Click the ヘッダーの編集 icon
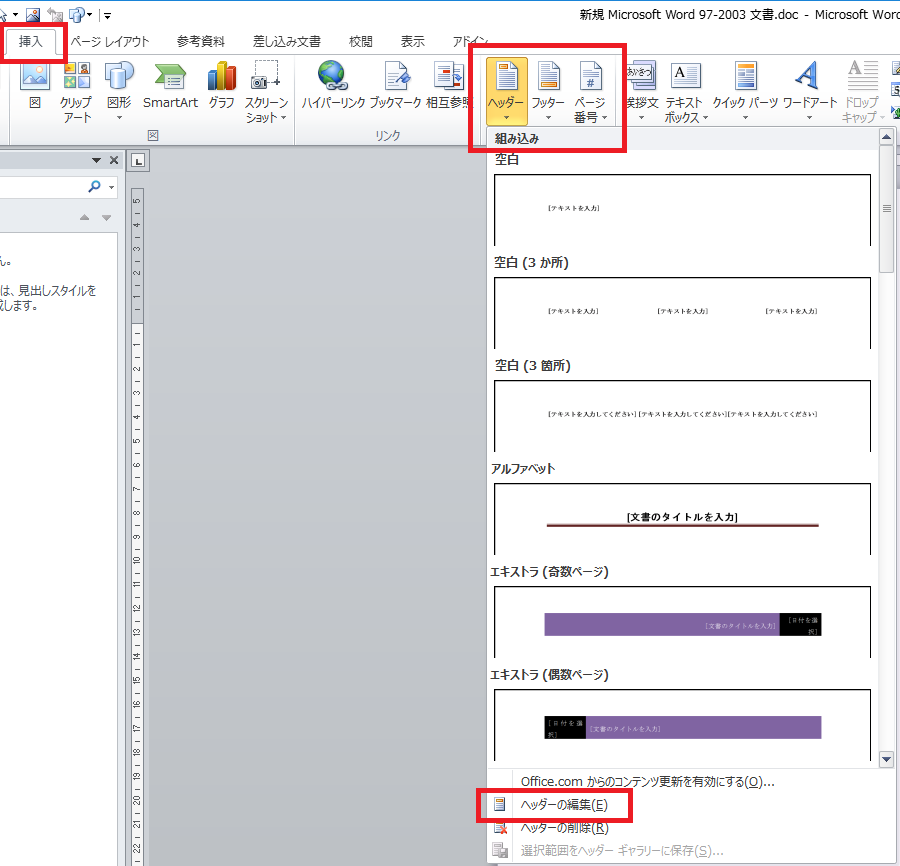The image size is (900, 866). [x=500, y=805]
